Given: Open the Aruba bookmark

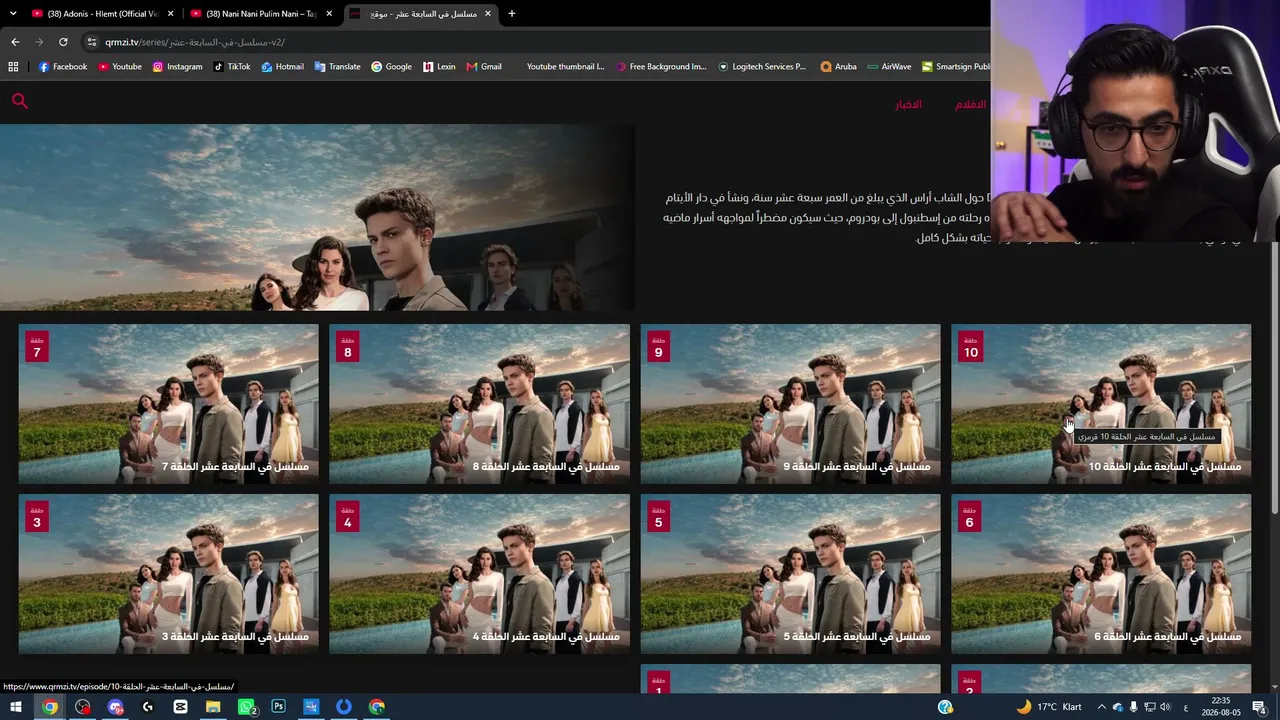Looking at the screenshot, I should coord(838,67).
